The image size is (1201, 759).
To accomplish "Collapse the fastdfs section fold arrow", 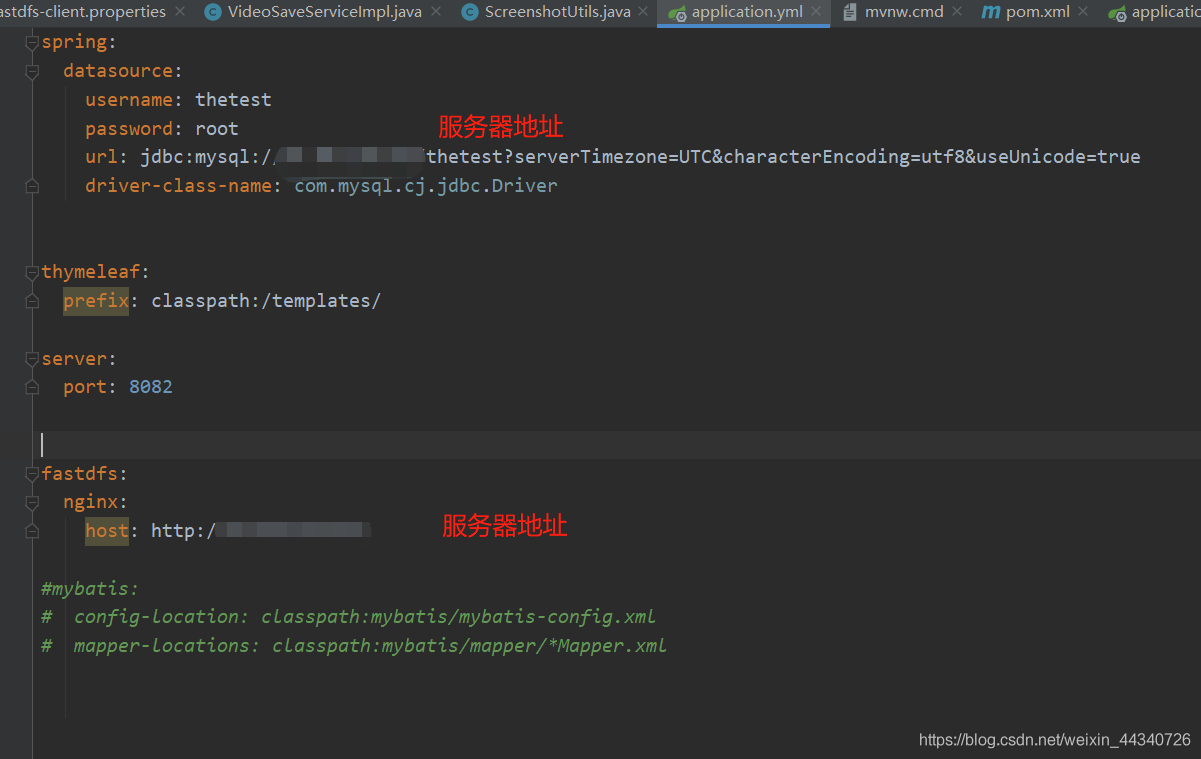I will click(x=31, y=472).
